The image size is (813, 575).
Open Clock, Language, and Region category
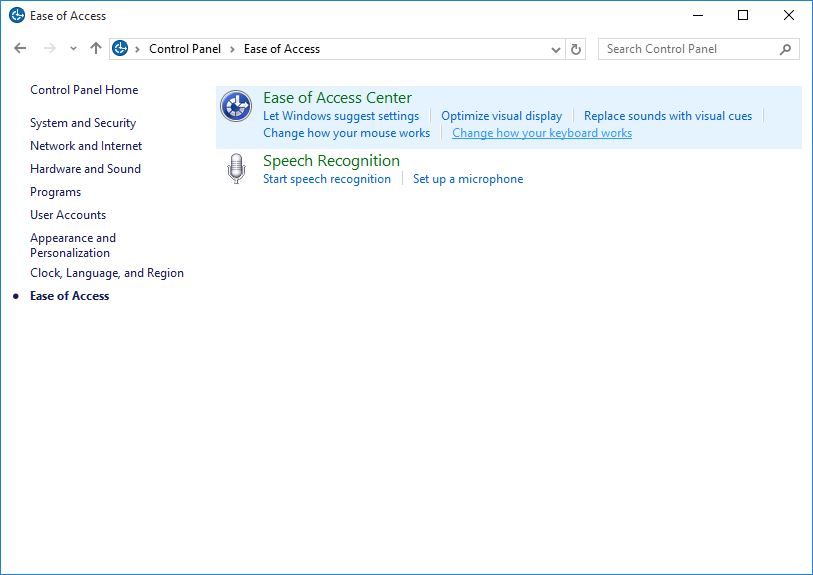click(107, 273)
